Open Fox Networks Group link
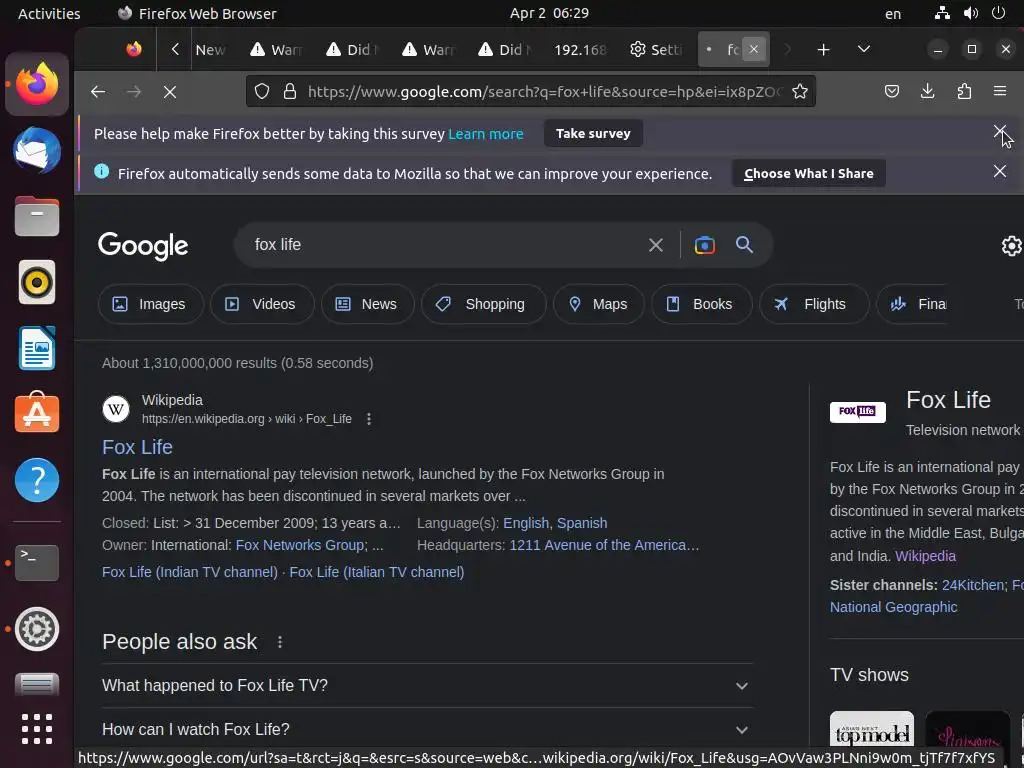 [x=300, y=545]
